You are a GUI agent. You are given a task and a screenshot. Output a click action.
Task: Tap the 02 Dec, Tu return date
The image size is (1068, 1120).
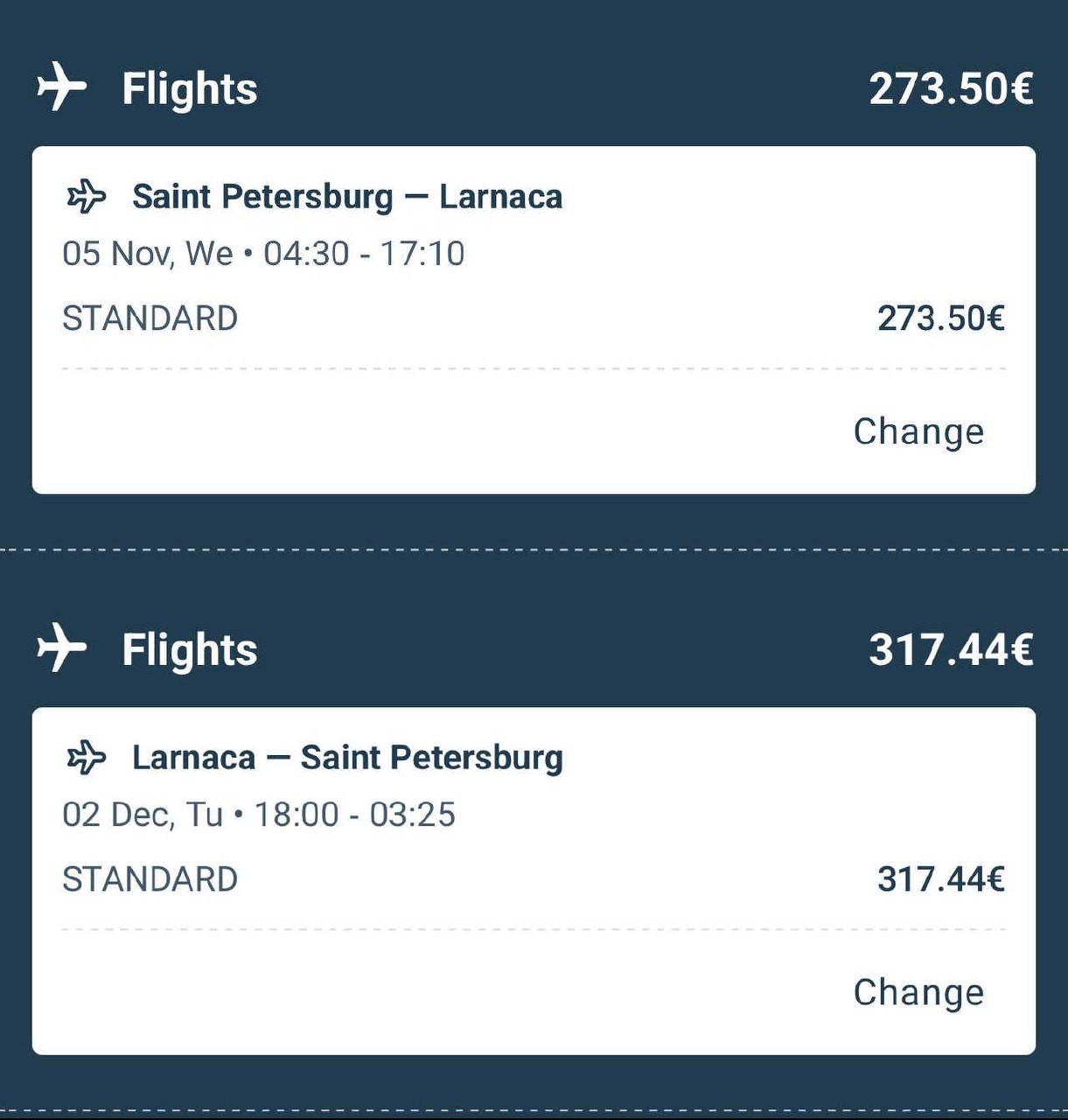[143, 815]
